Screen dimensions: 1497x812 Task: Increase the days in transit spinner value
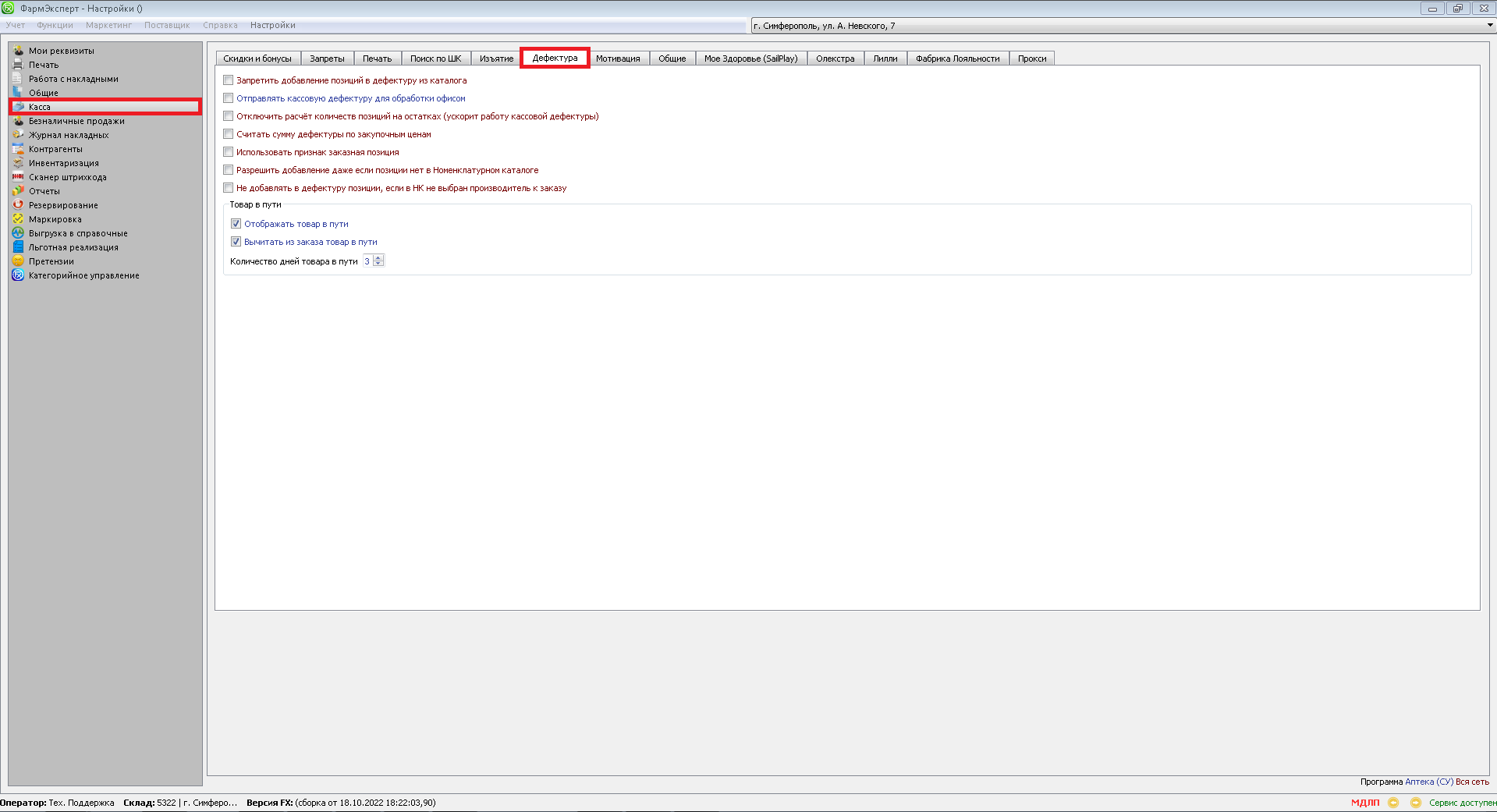(378, 257)
